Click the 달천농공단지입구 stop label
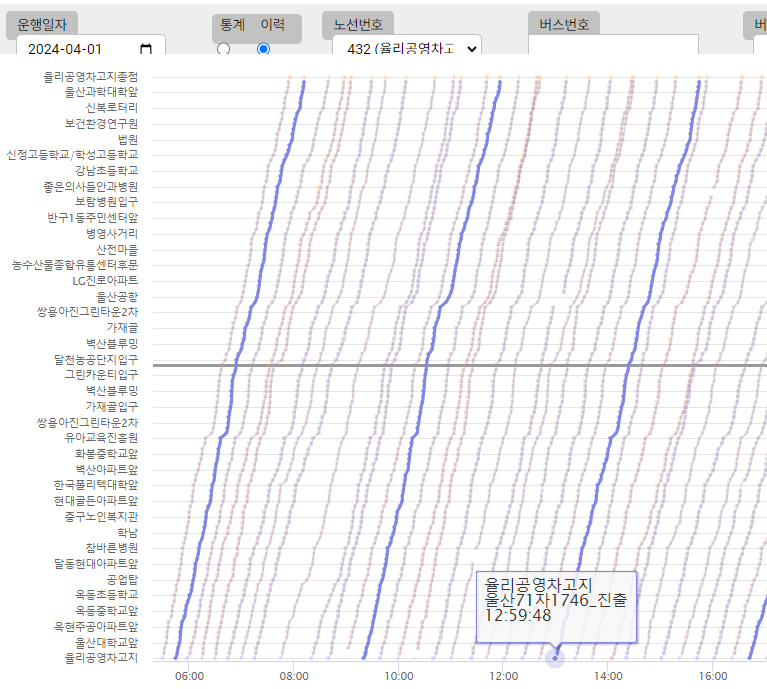This screenshot has width=767, height=689. click(x=96, y=359)
